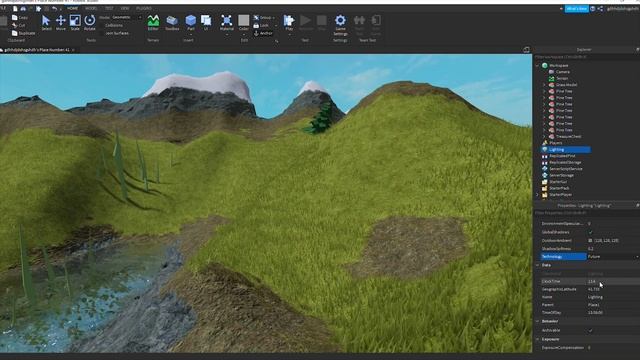The width and height of the screenshot is (640, 360).
Task: Expand the TreasureChest node
Action: [x=544, y=136]
